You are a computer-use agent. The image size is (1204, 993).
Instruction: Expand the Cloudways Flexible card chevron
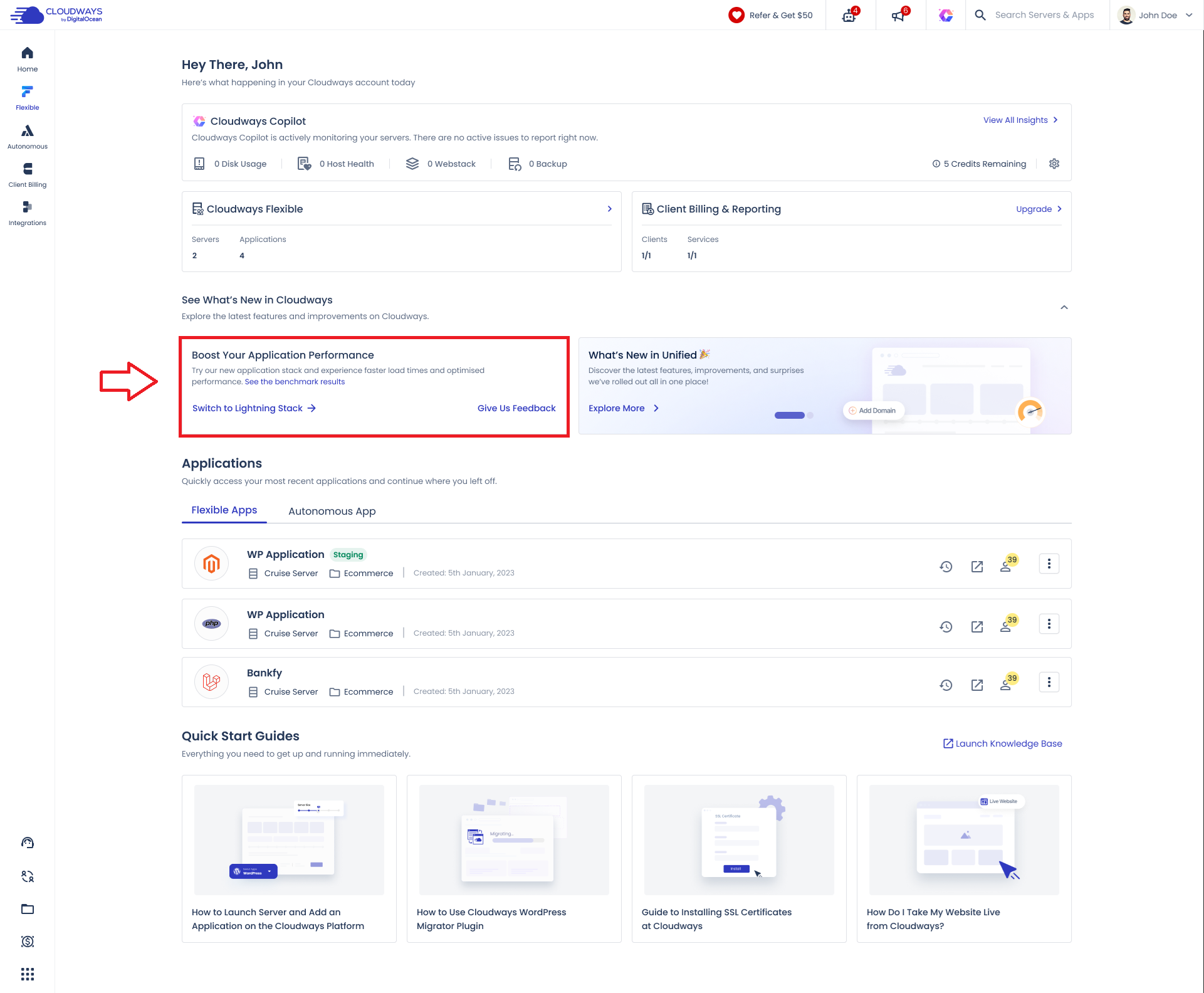609,209
